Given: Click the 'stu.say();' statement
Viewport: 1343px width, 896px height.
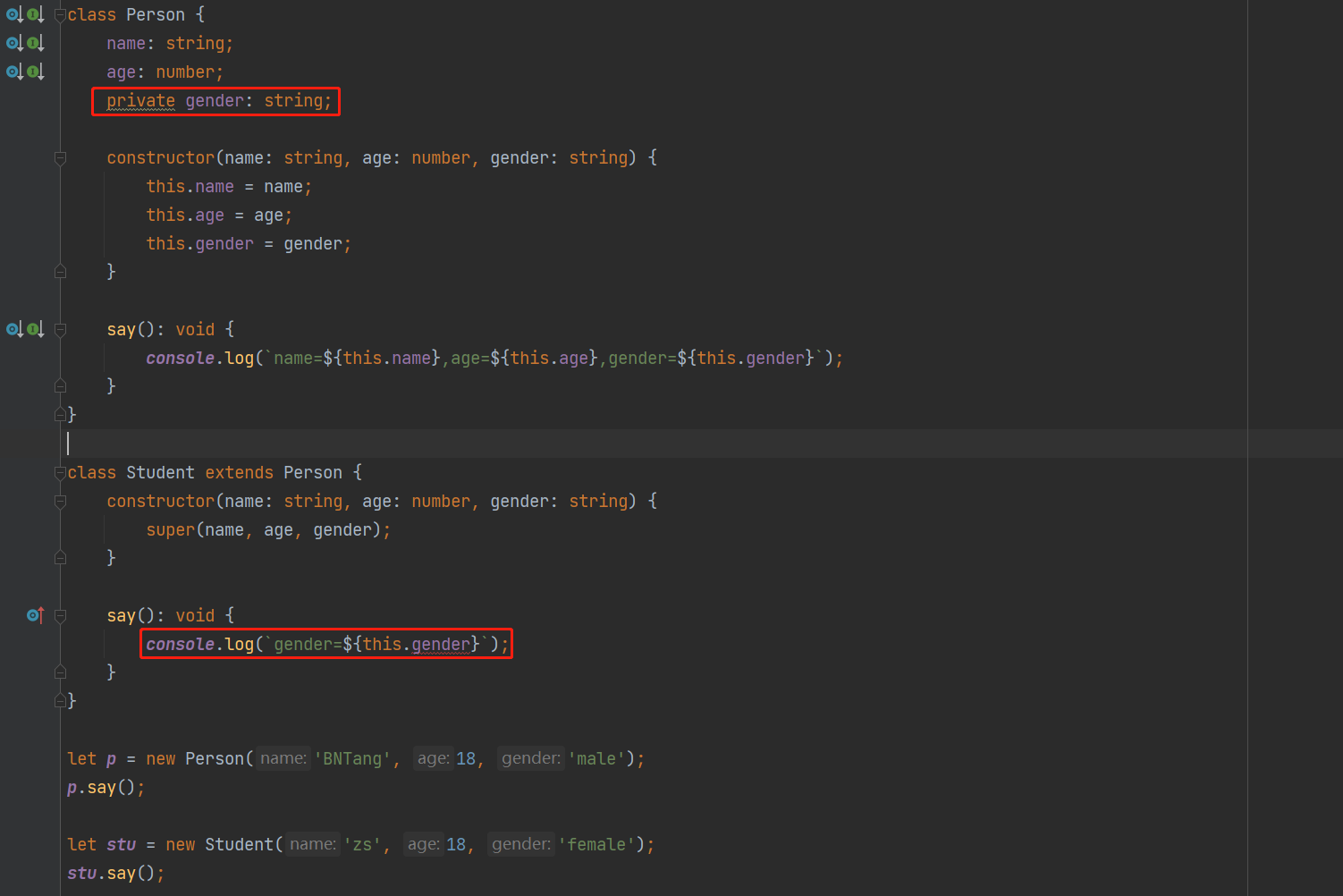Looking at the screenshot, I should pyautogui.click(x=115, y=874).
